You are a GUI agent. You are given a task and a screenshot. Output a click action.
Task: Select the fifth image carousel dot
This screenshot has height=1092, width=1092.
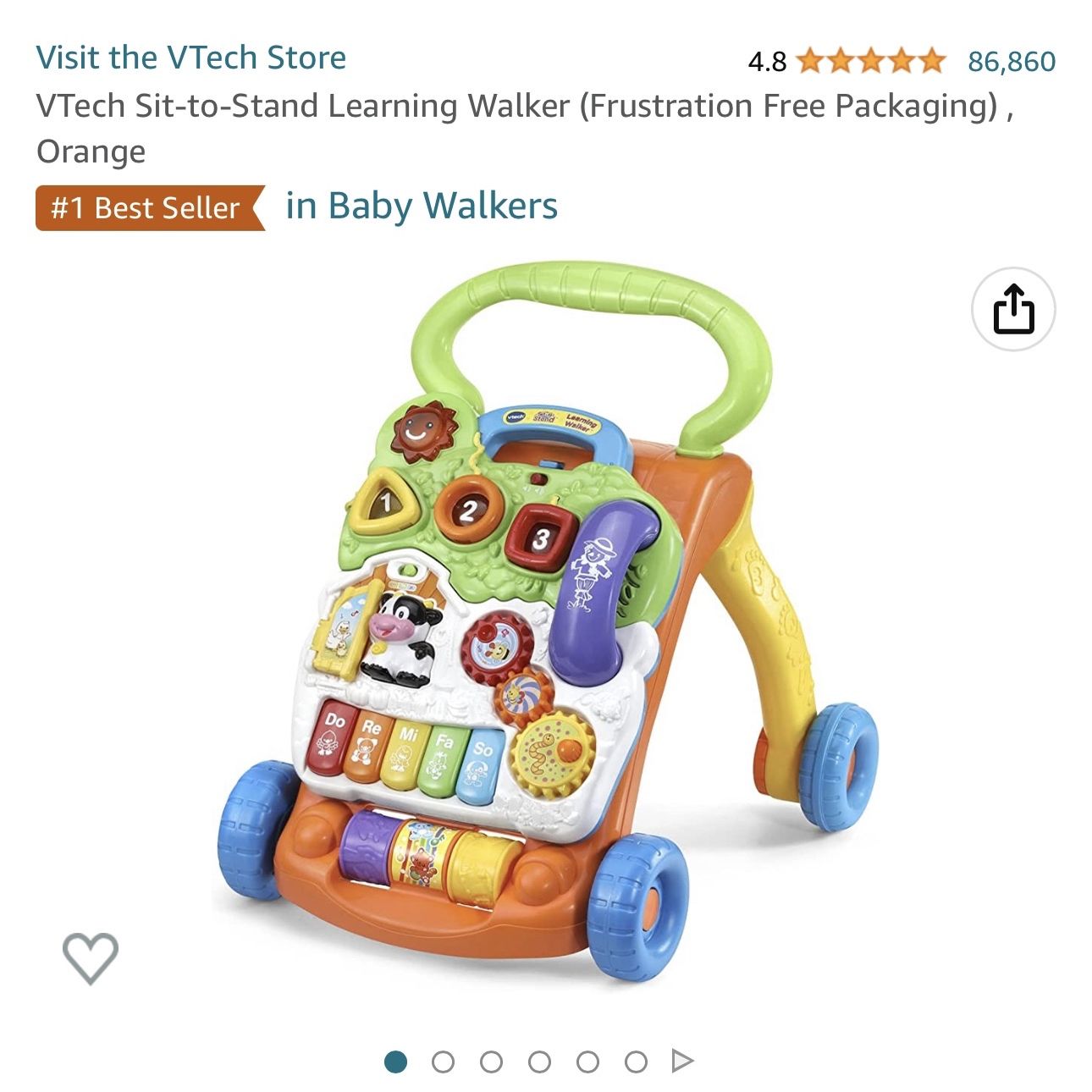click(x=587, y=1062)
